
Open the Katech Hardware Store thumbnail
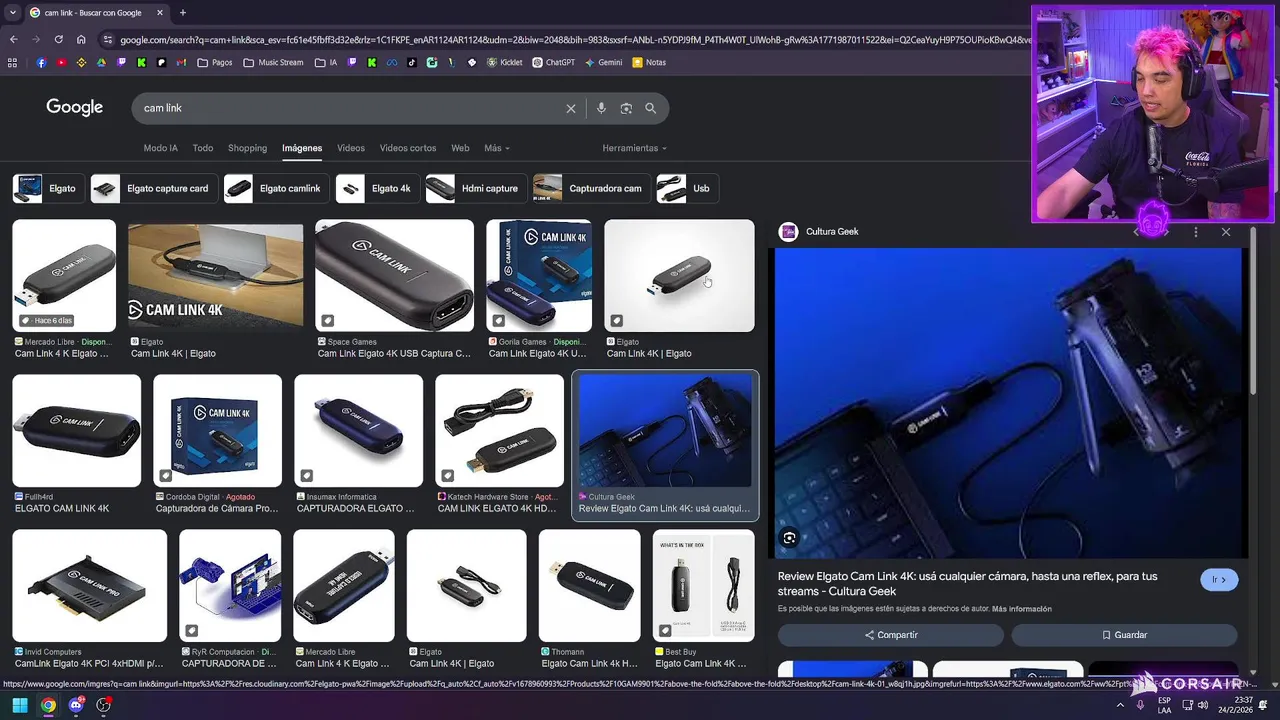coord(499,431)
